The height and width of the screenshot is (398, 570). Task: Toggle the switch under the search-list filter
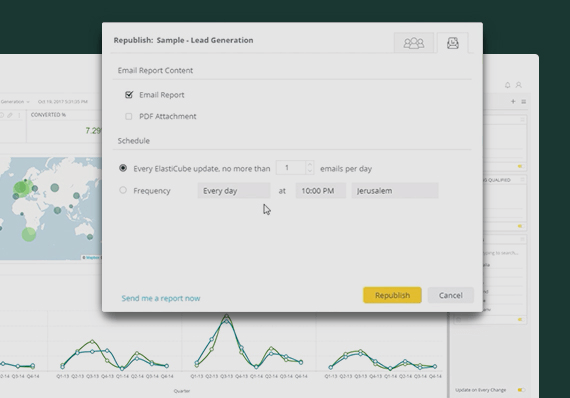(x=521, y=319)
